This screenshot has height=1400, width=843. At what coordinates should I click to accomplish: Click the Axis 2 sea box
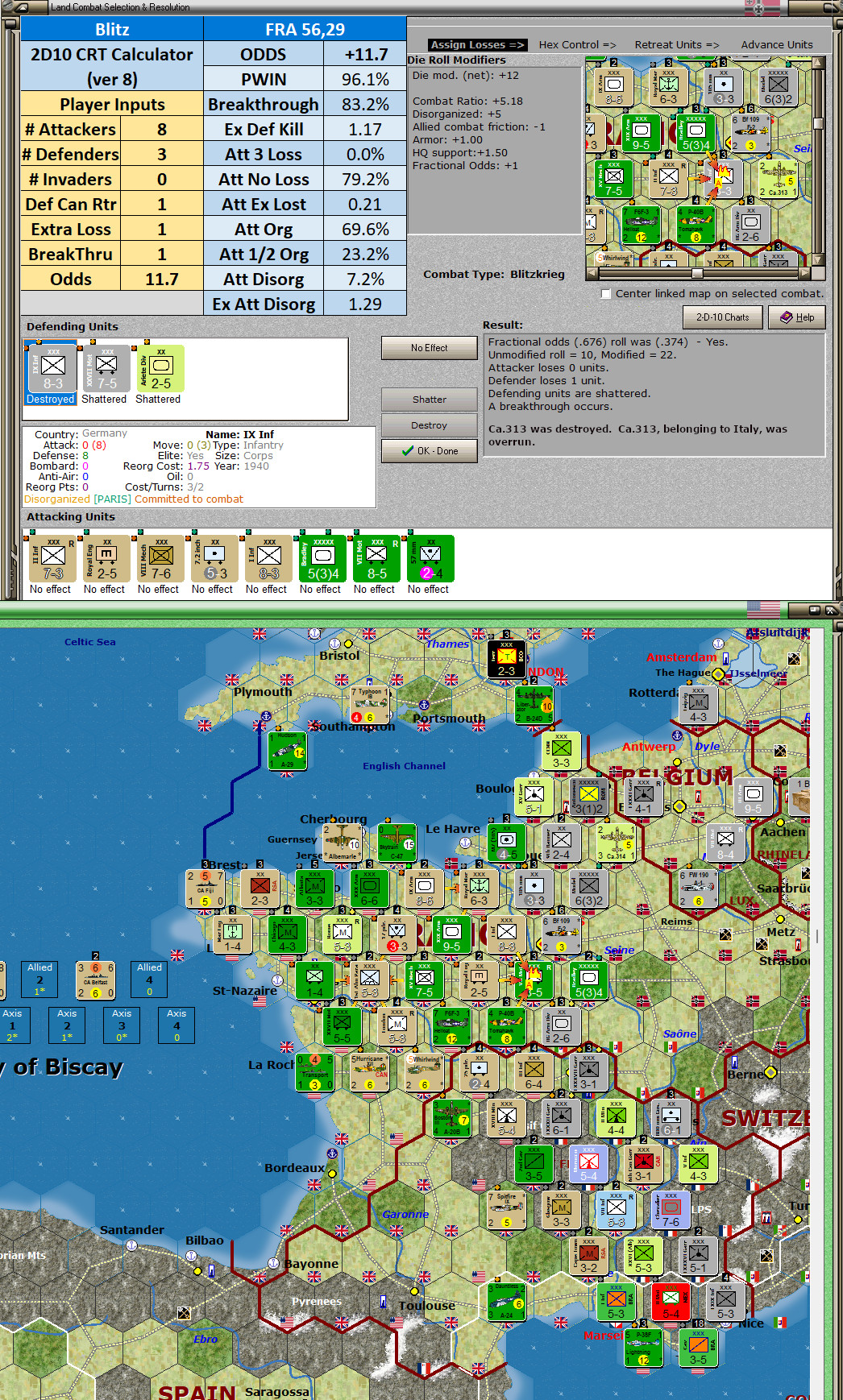(x=67, y=1025)
